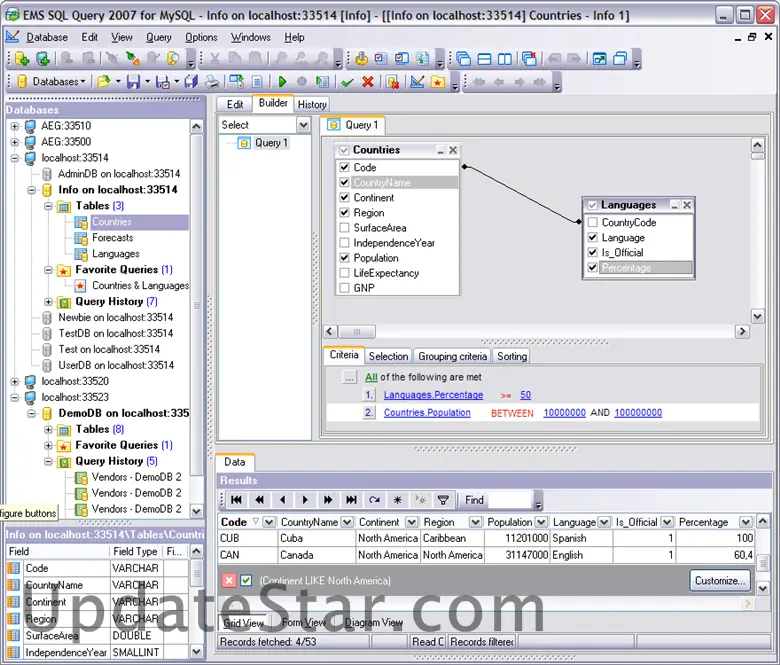This screenshot has width=780, height=665.
Task: Click the red rollback X icon
Action: [368, 82]
